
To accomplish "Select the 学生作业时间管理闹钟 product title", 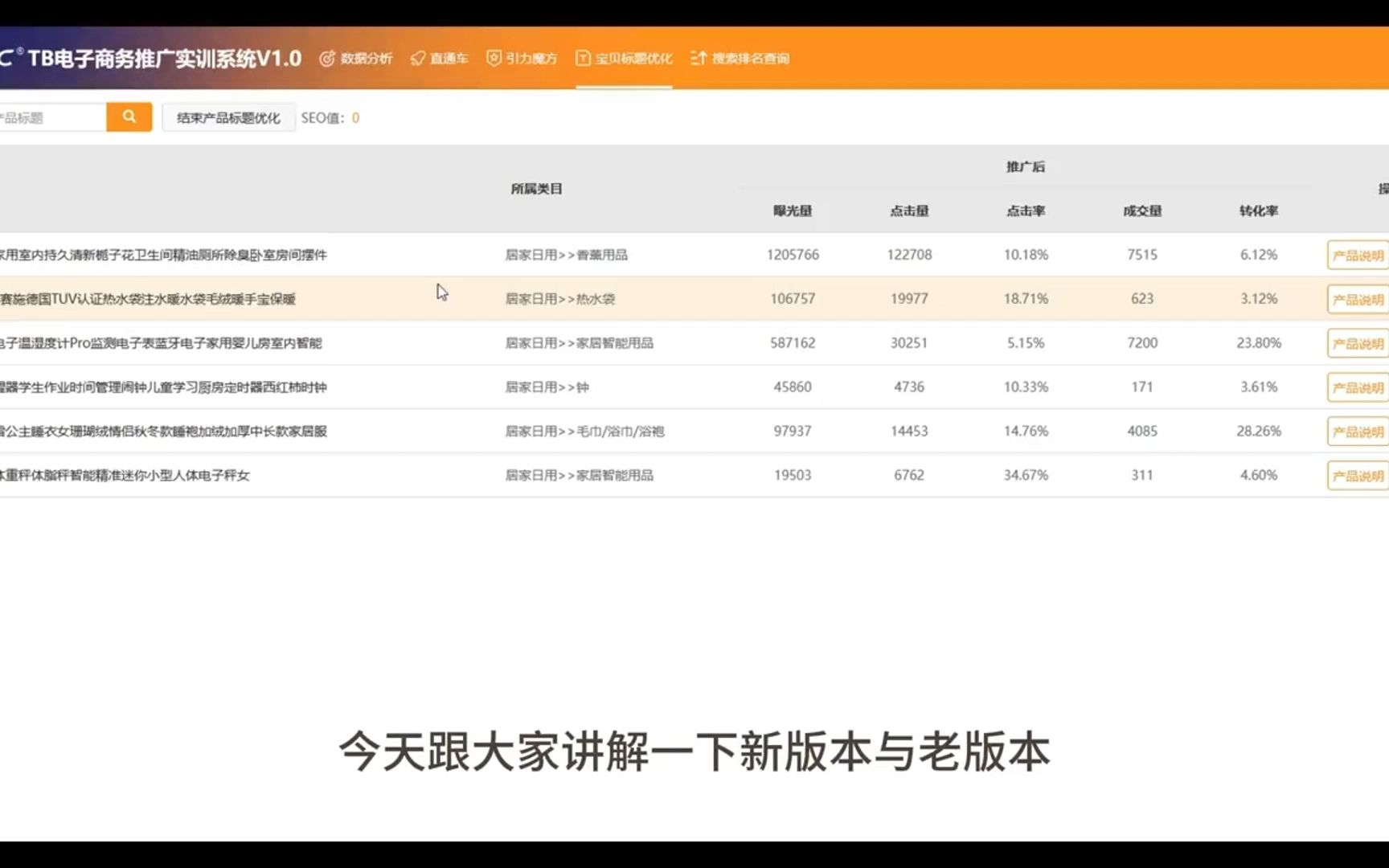I will [x=163, y=387].
